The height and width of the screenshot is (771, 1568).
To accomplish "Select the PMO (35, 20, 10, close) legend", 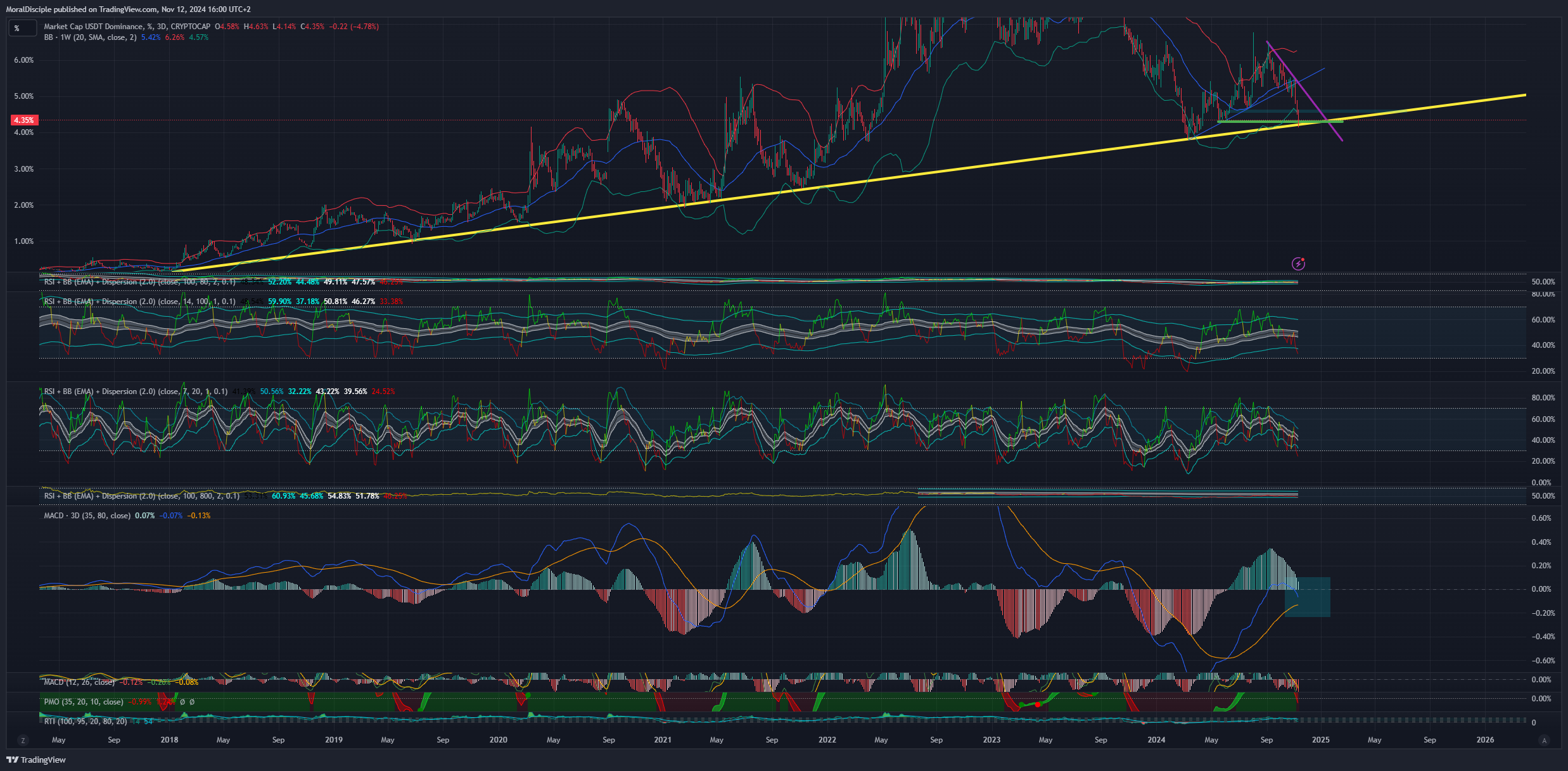I will pyautogui.click(x=84, y=702).
